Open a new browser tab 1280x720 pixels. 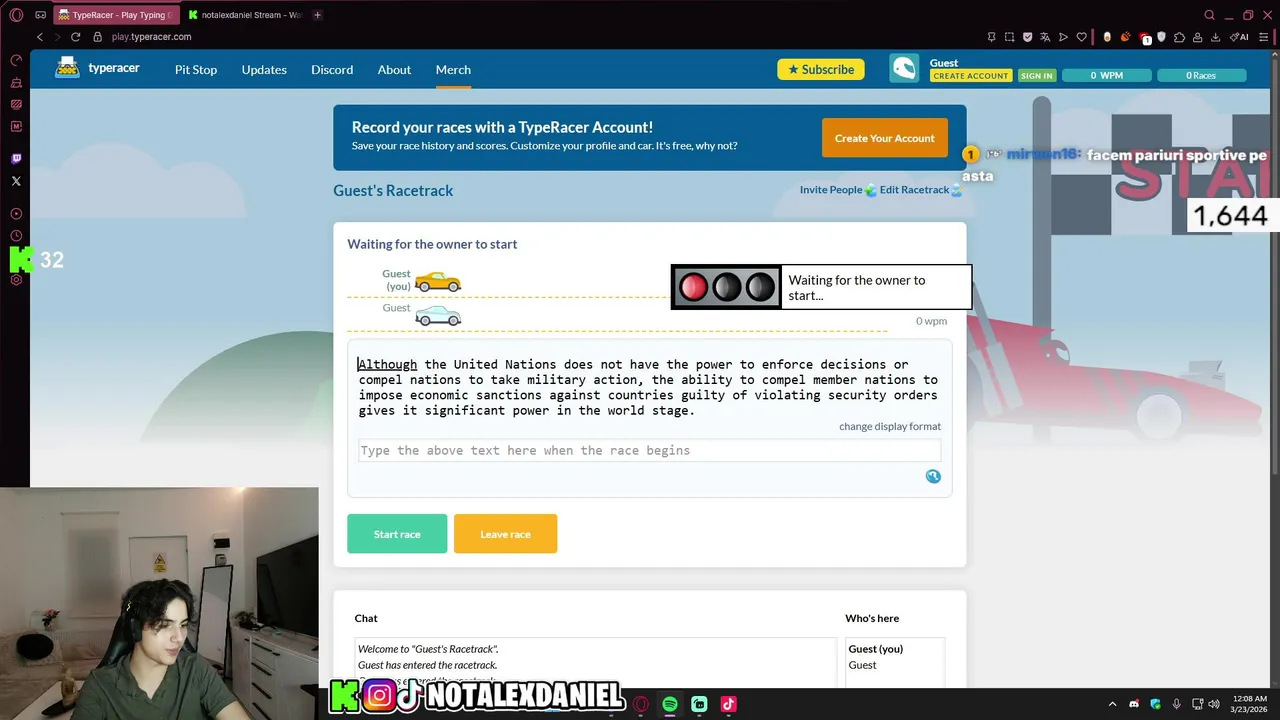[318, 15]
